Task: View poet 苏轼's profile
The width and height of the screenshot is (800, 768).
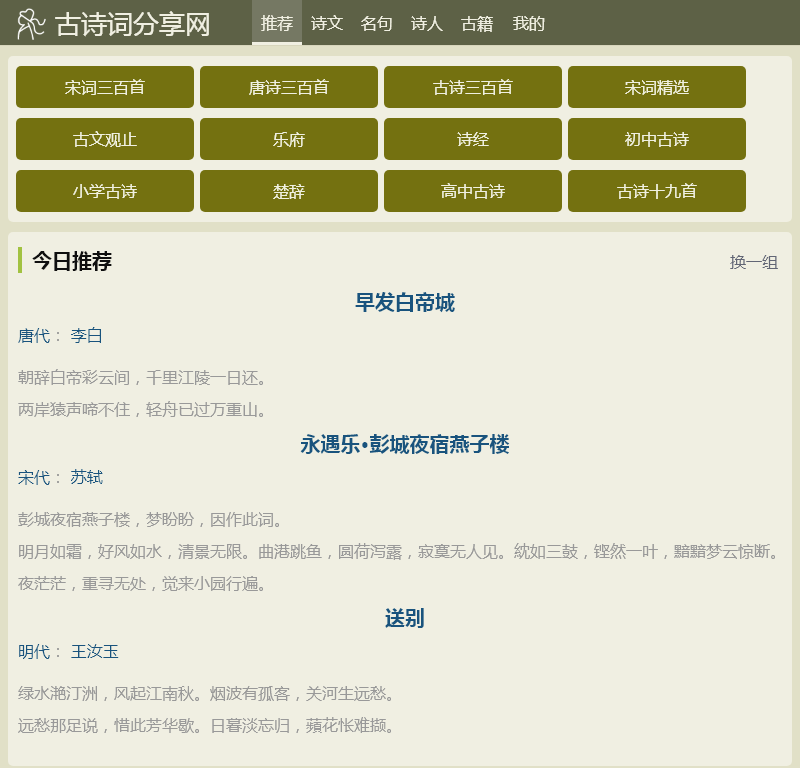Action: tap(86, 478)
